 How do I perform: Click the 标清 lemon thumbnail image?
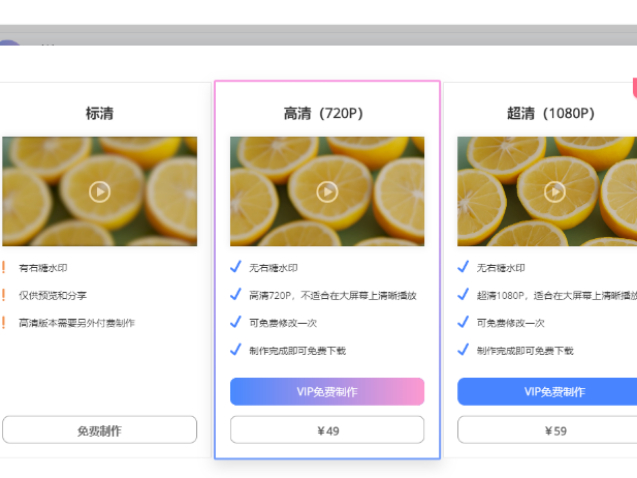(x=100, y=191)
